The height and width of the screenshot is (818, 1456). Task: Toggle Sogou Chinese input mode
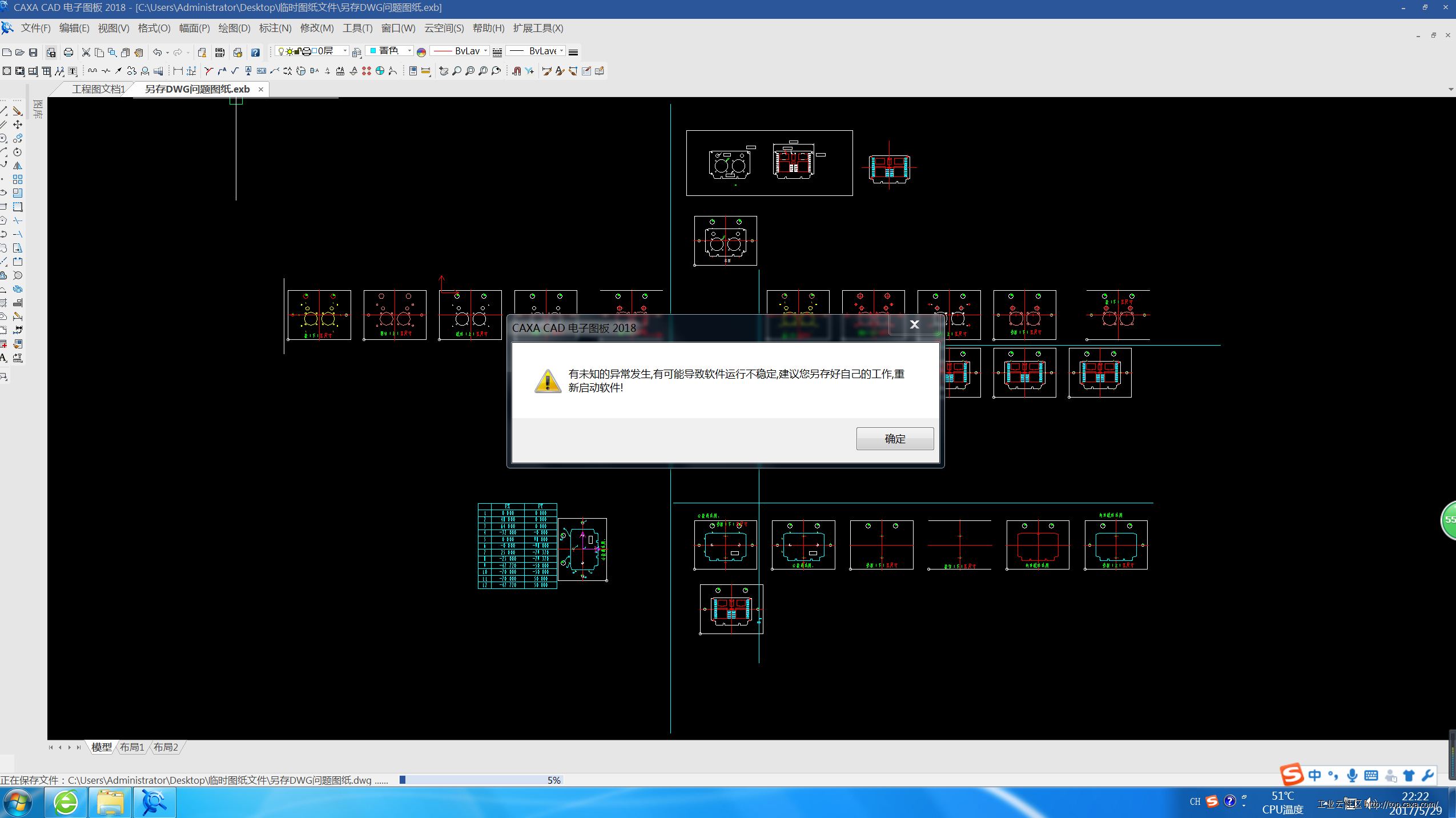[x=1315, y=775]
